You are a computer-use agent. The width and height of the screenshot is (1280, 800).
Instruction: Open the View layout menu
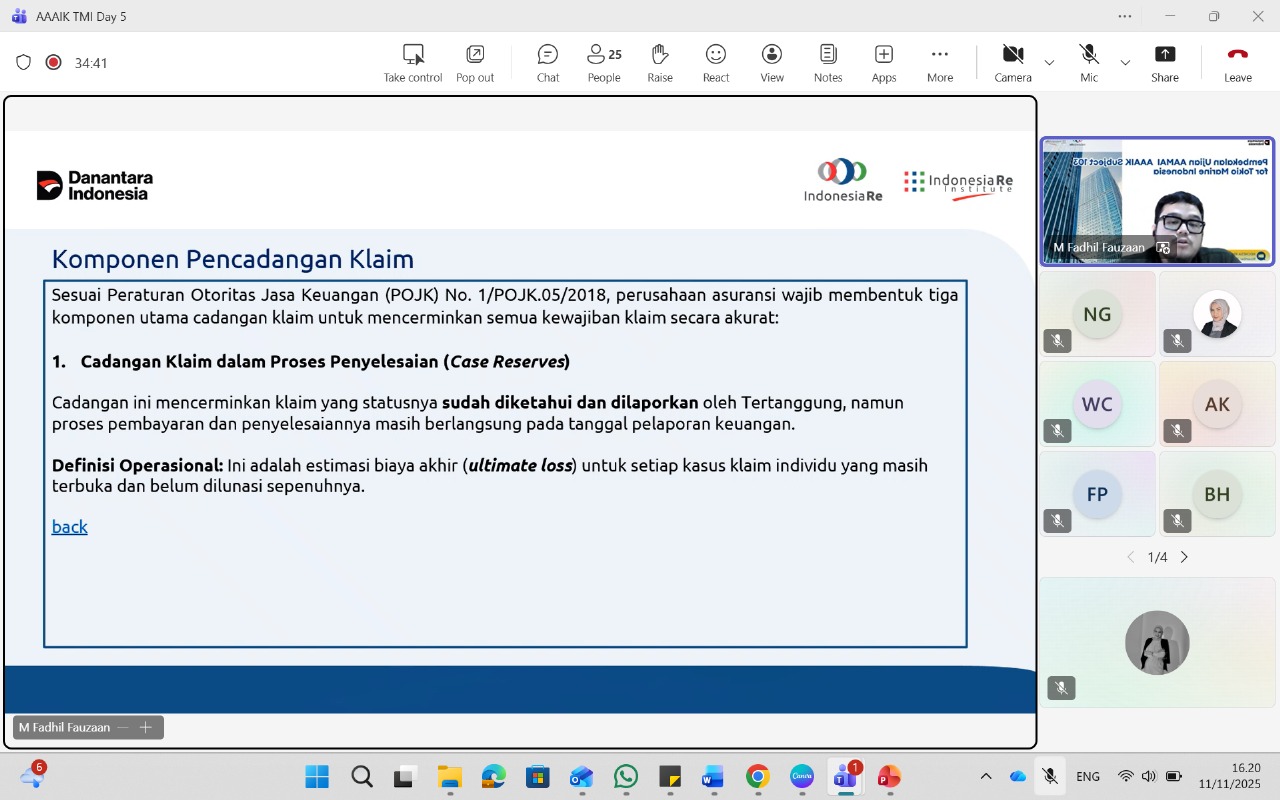pos(771,63)
